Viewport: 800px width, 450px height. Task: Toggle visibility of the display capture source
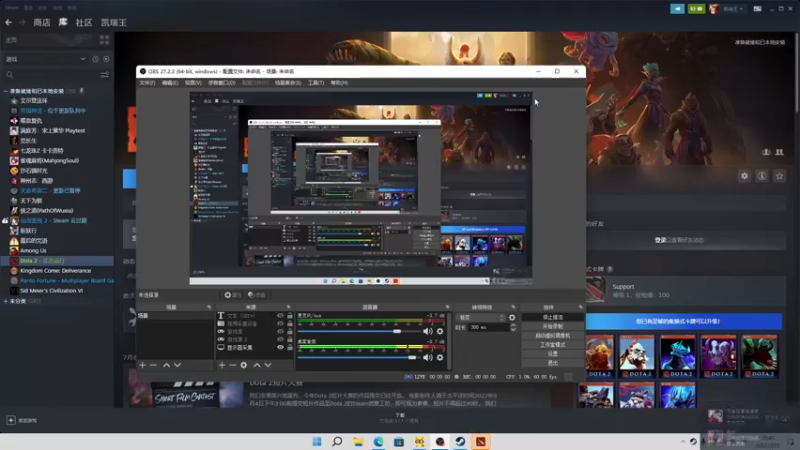(280, 347)
